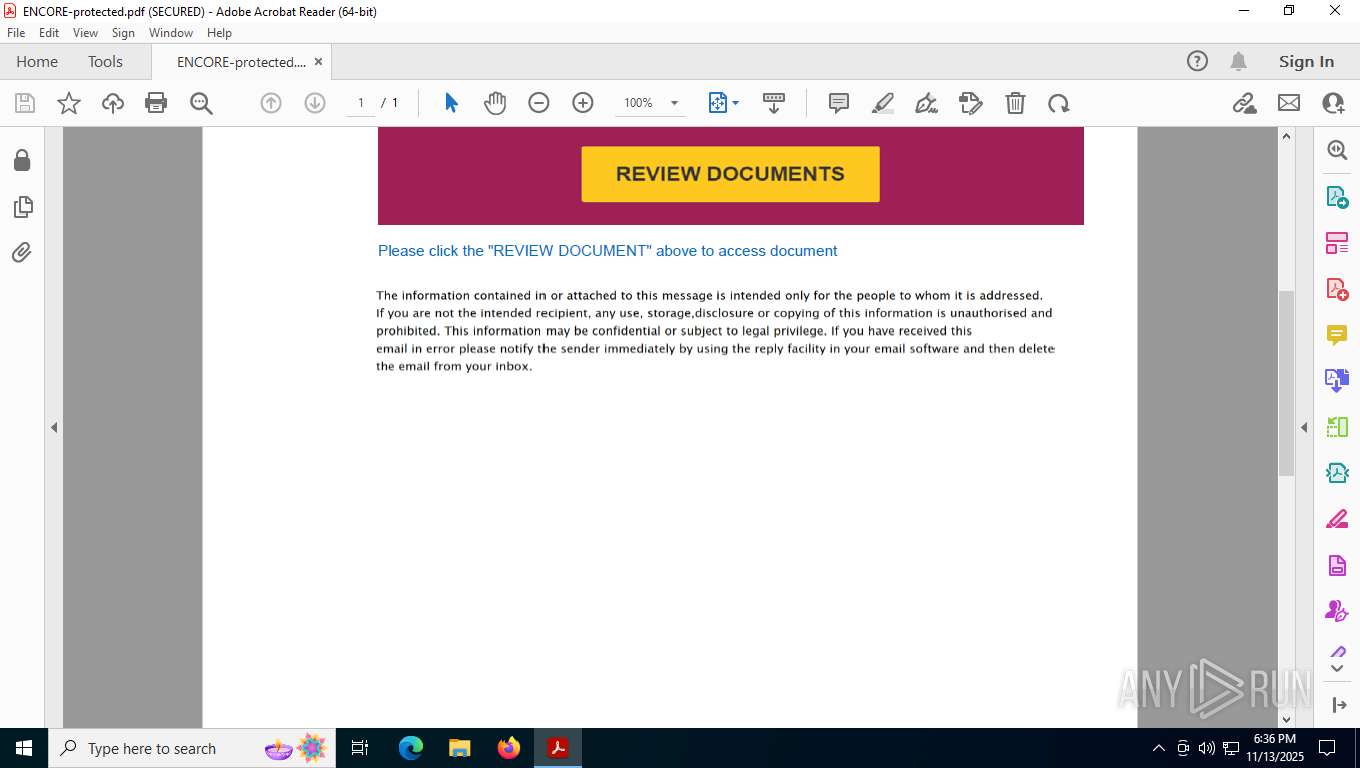Click the REVIEW DOCUMENTS button

(730, 174)
